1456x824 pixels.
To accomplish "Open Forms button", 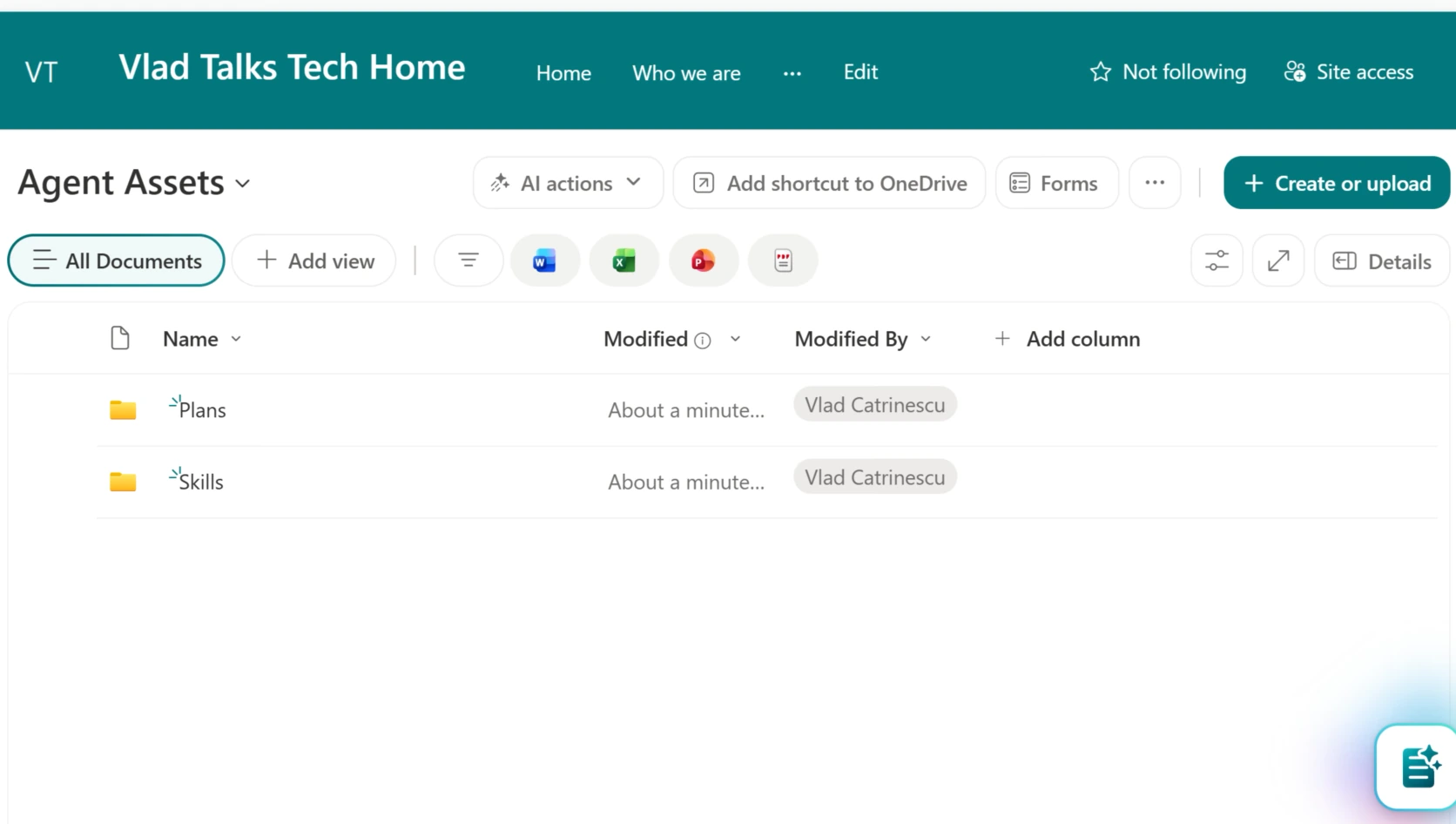I will (x=1056, y=183).
